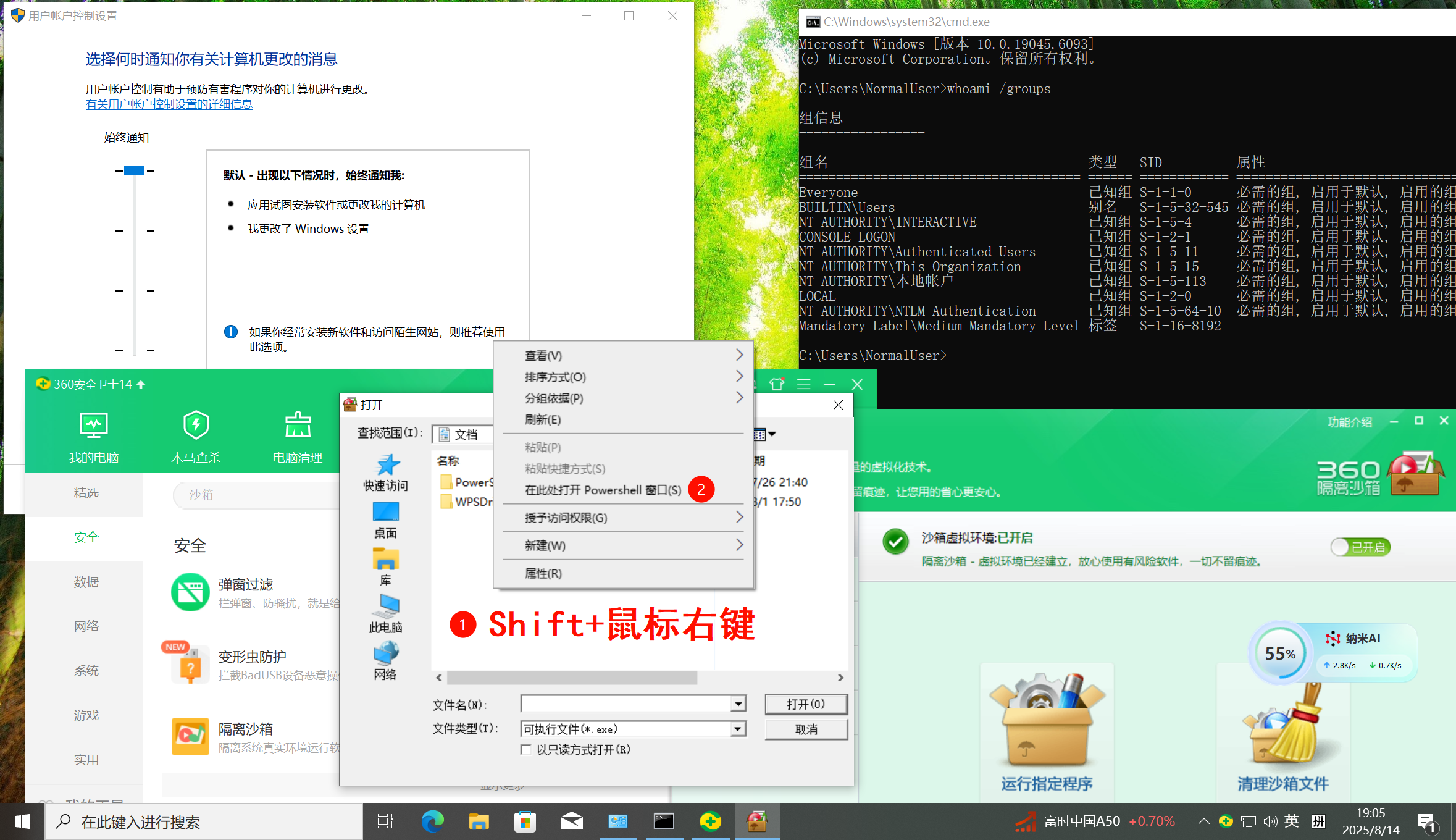Viewport: 1456px width, 840px height.
Task: Enable 以只读方式打开 checkbox
Action: [x=526, y=749]
